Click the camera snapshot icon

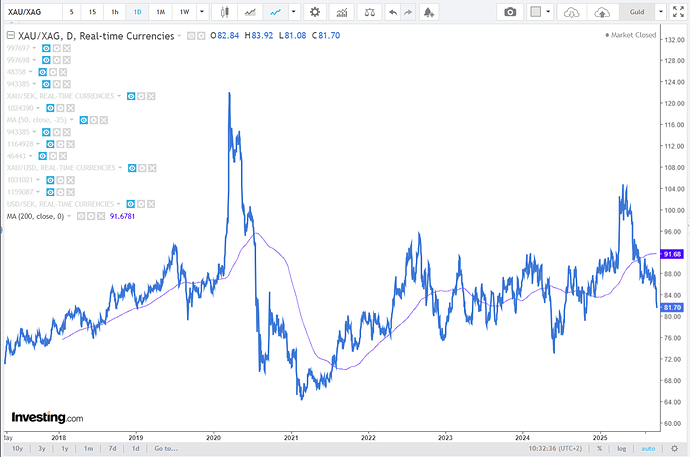point(511,12)
